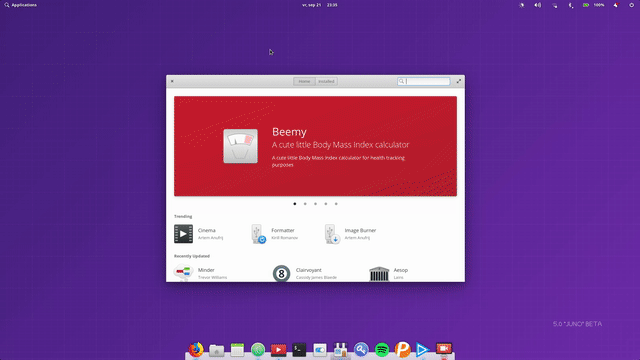Open the Beemy featured banner
Viewport: 640px width, 360px height.
click(x=315, y=146)
